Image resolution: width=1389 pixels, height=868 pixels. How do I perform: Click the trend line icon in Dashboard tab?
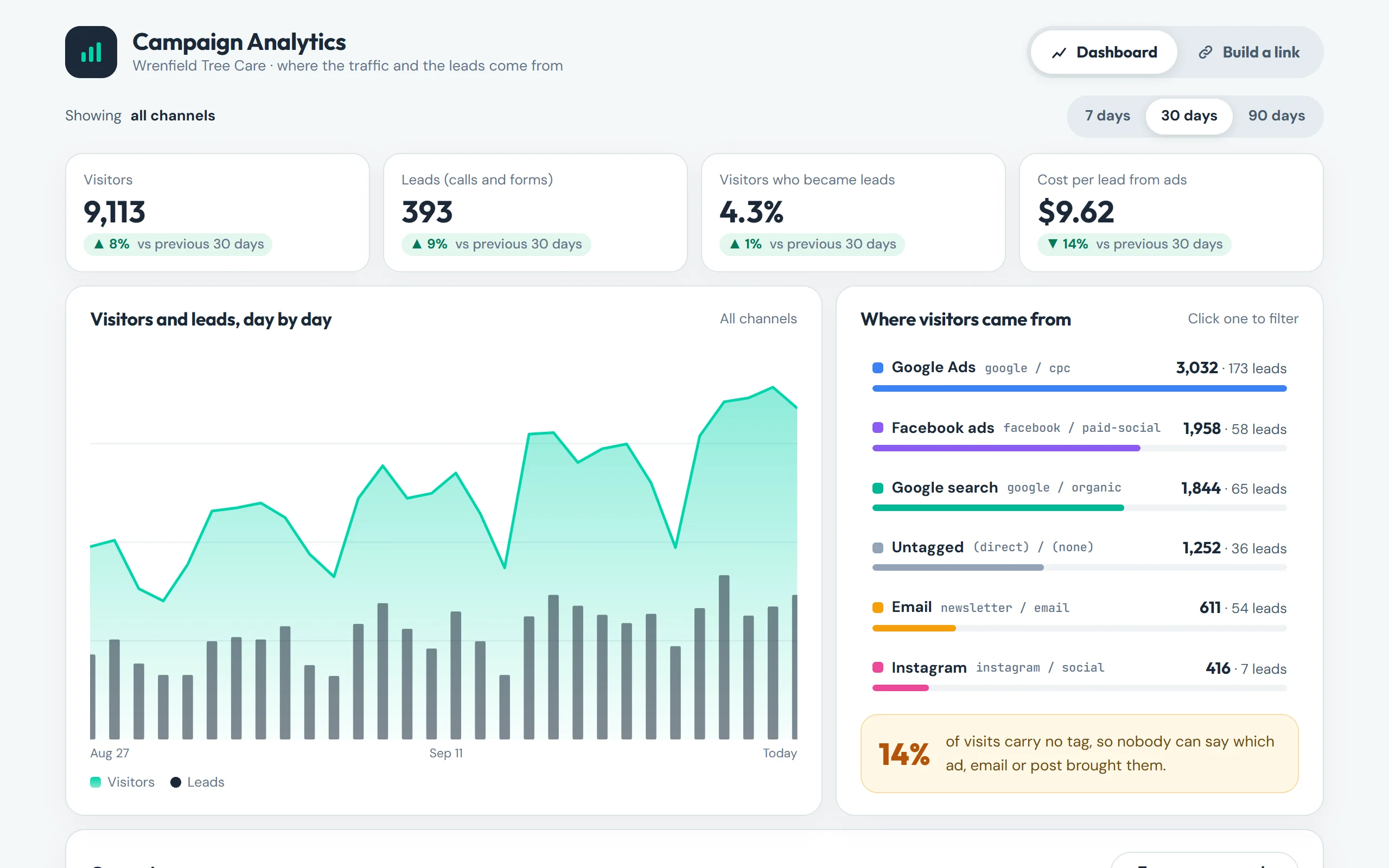click(1059, 53)
